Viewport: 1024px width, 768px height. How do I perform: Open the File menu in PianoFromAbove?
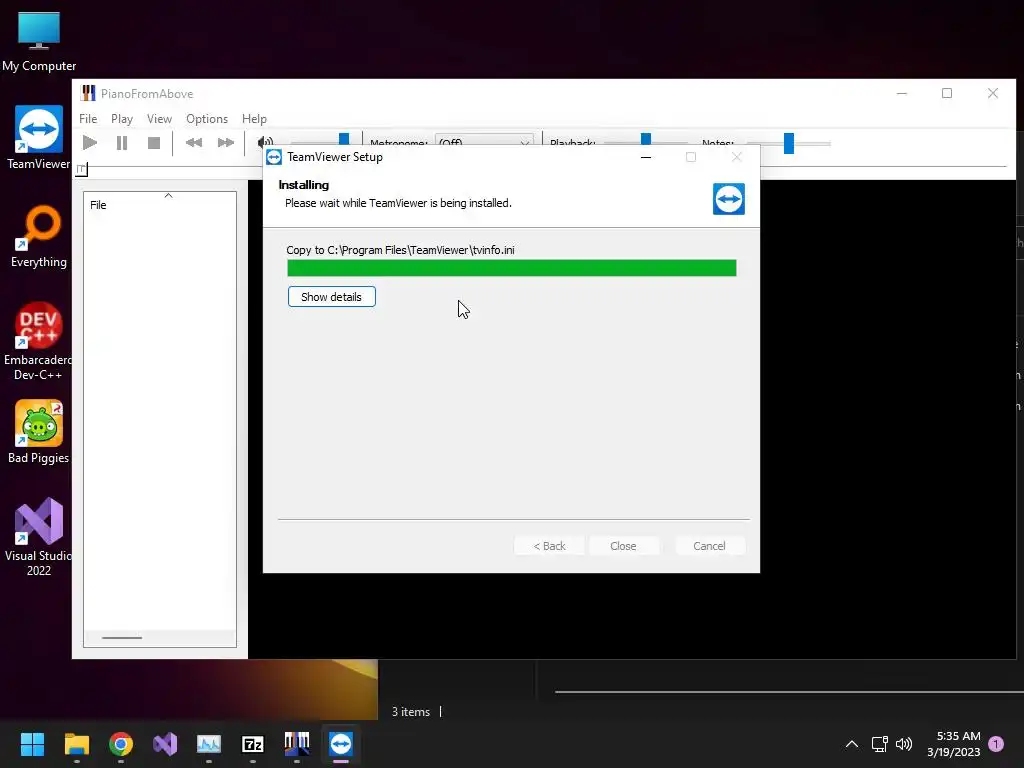[88, 119]
